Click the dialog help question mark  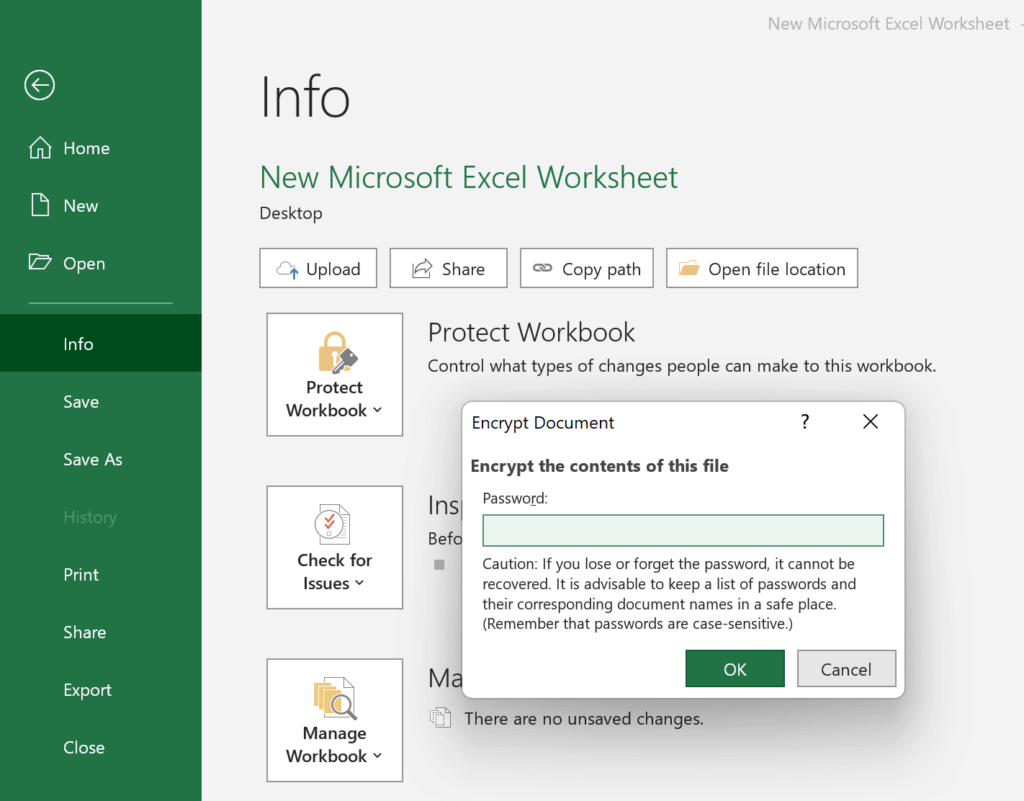click(804, 422)
